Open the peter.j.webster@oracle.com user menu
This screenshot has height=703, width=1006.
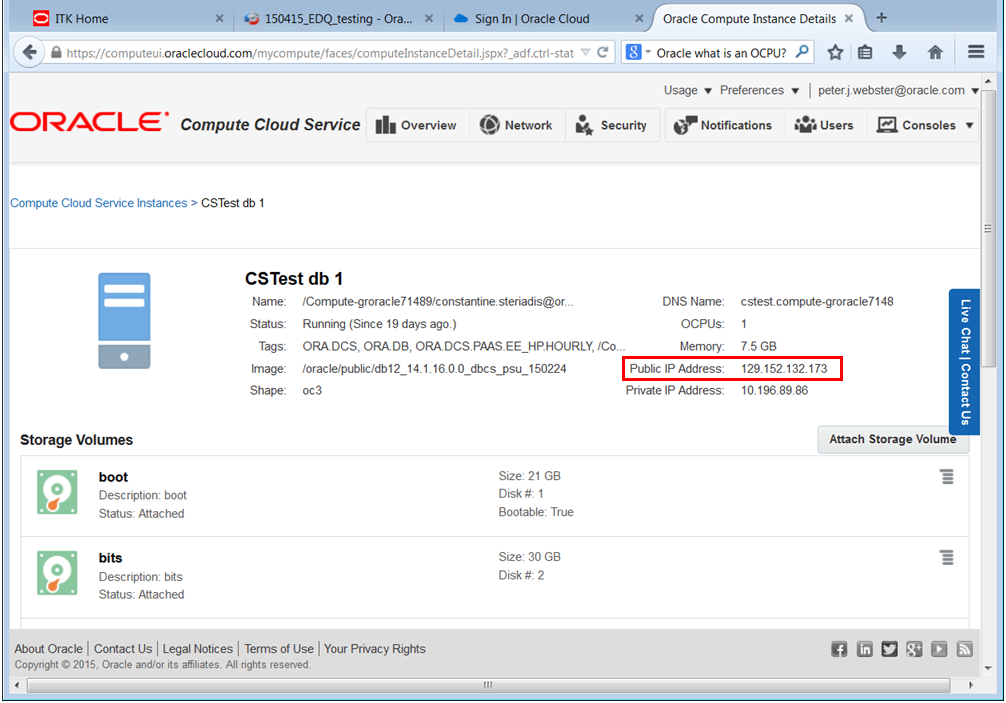point(898,90)
